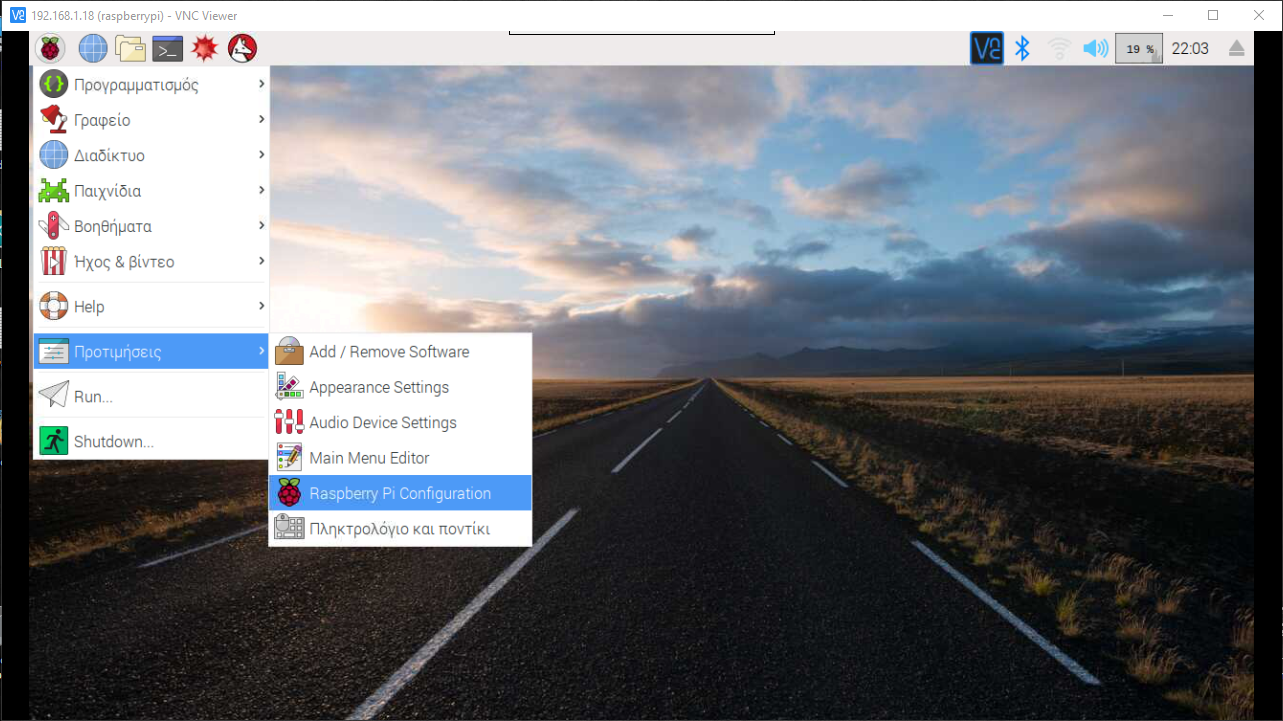Expand the Ήχος & βίντεο submenu
Image resolution: width=1283 pixels, height=721 pixels.
pyautogui.click(x=152, y=262)
